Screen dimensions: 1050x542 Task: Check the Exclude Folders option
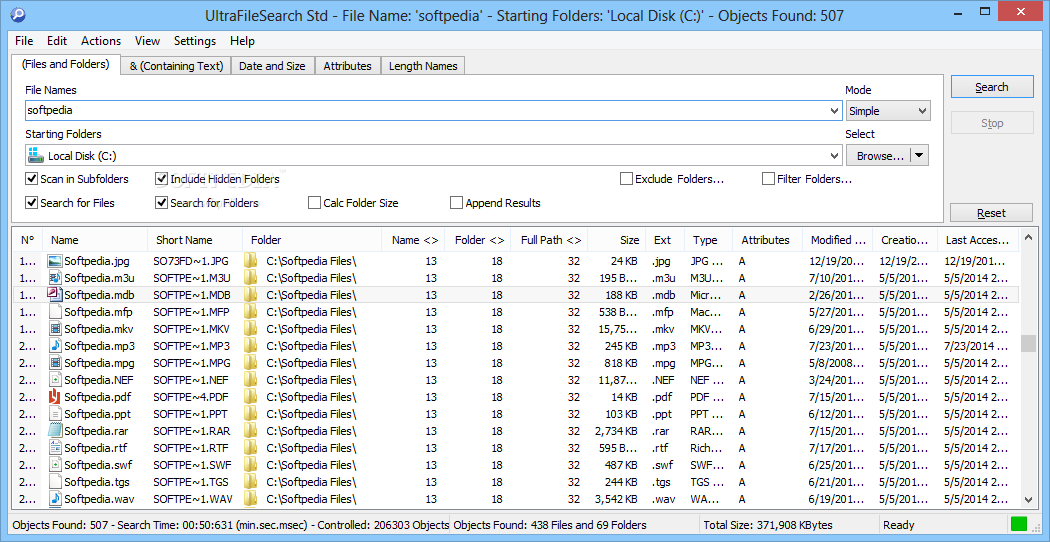point(626,179)
